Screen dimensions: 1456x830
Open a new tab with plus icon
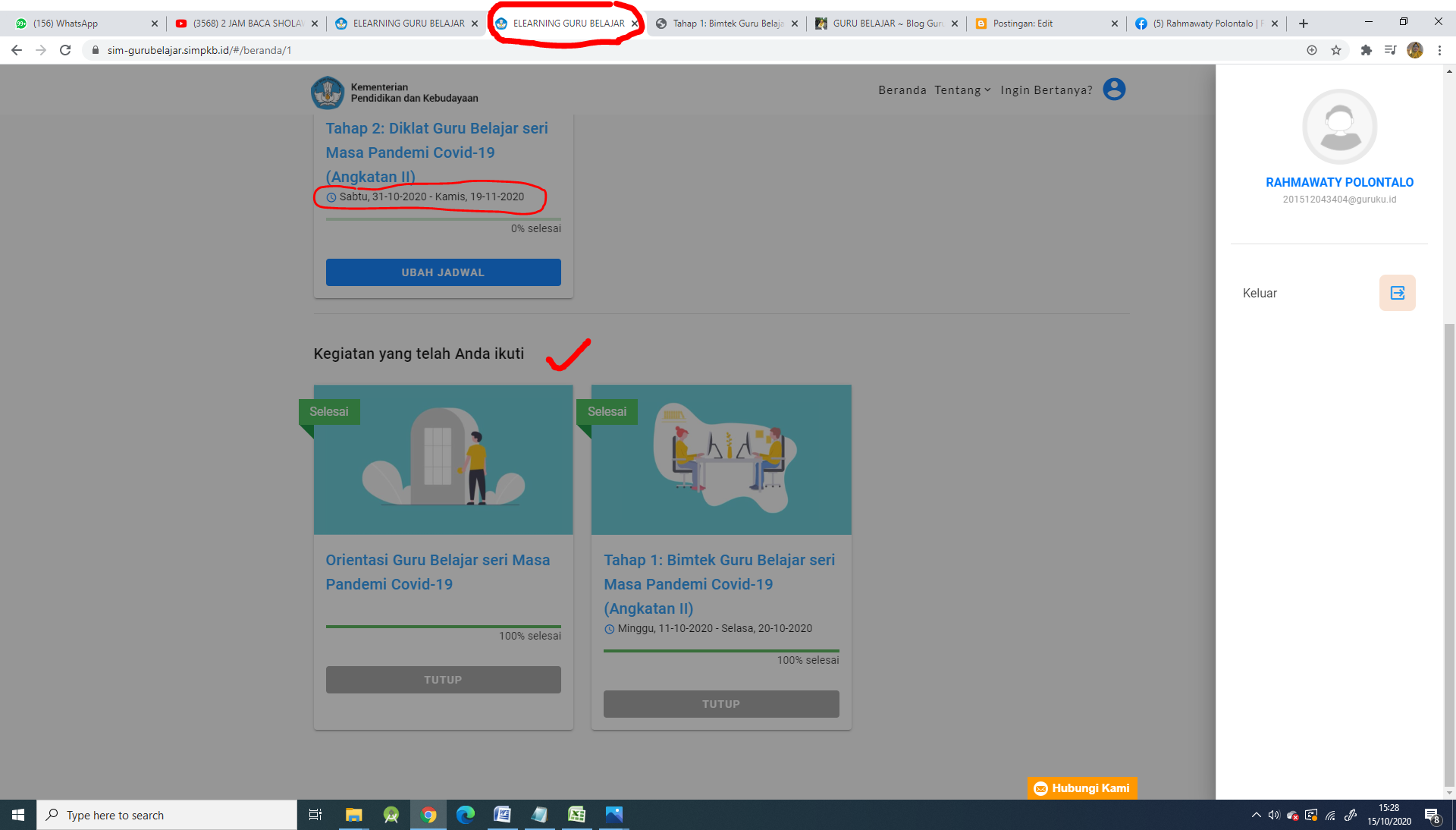coord(1304,24)
